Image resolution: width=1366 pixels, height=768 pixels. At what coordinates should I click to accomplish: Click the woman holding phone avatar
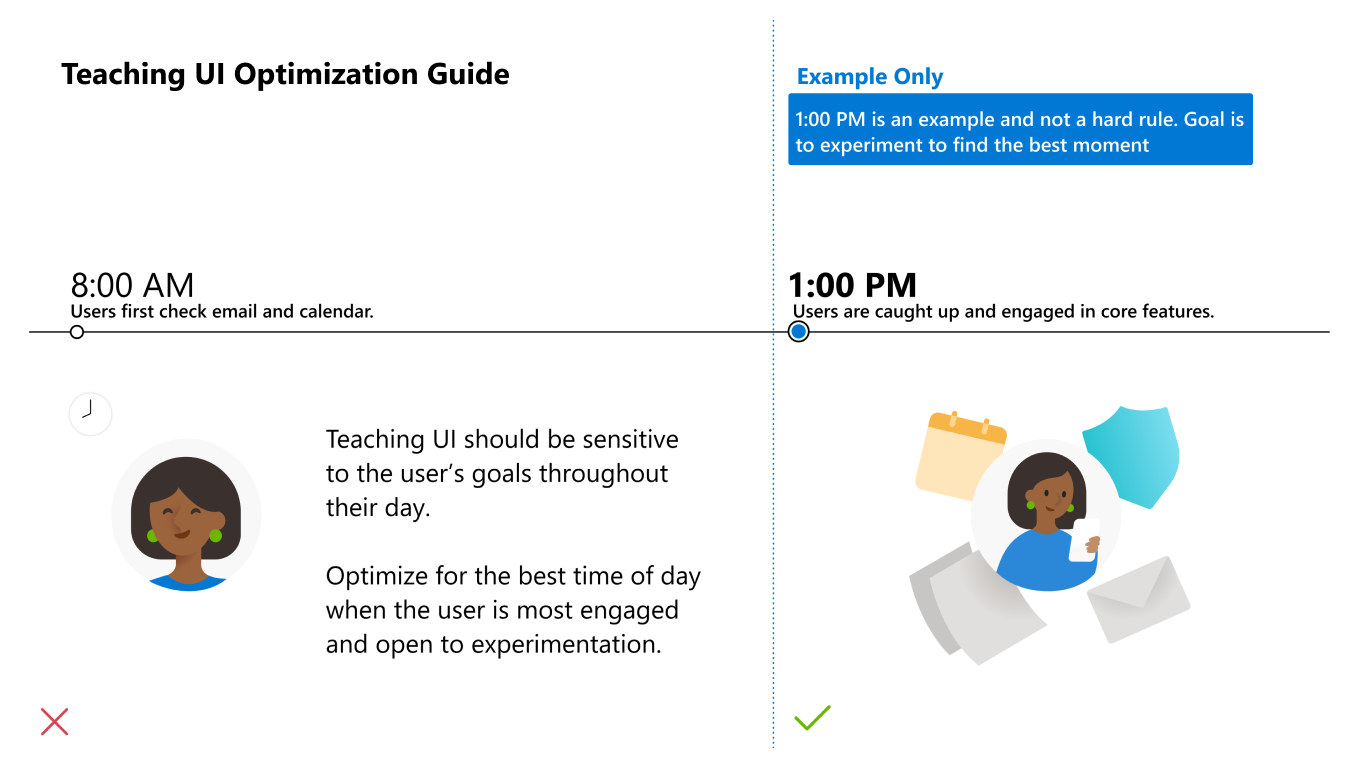(1046, 517)
